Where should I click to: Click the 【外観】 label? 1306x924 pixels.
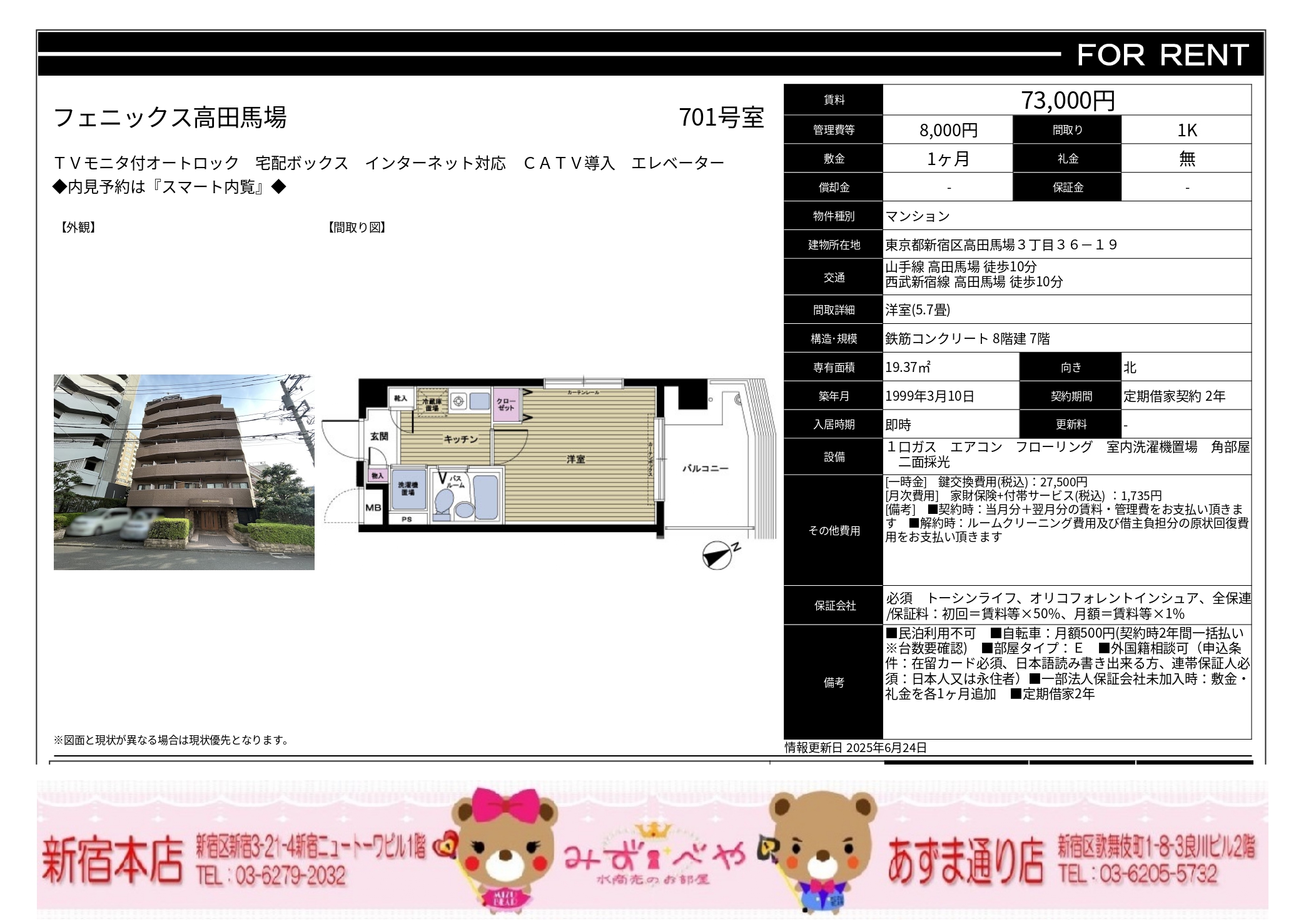click(78, 228)
